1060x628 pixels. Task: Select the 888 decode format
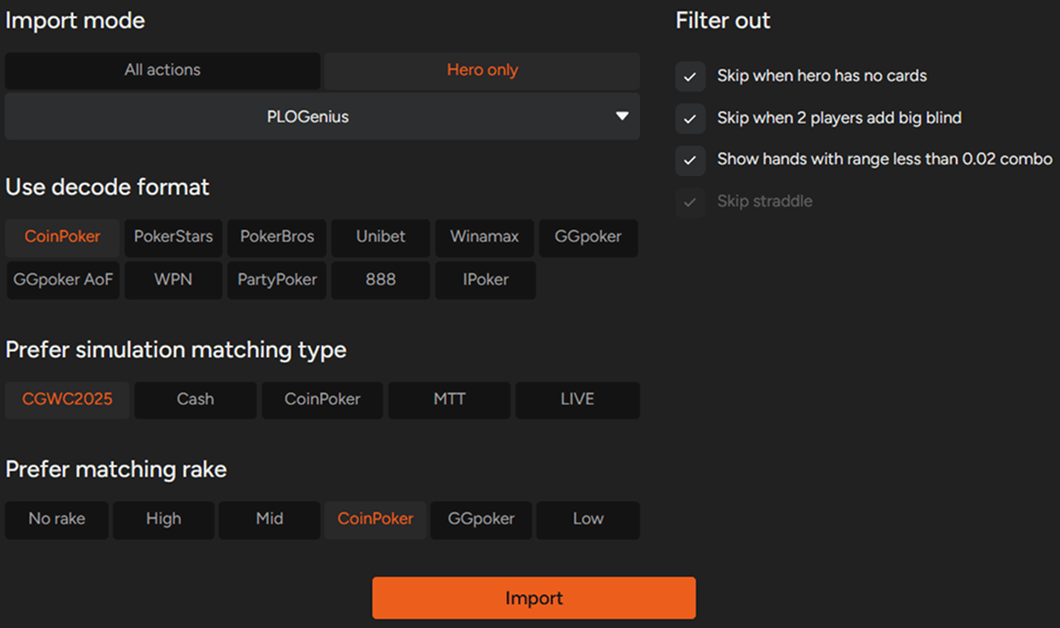click(x=380, y=280)
